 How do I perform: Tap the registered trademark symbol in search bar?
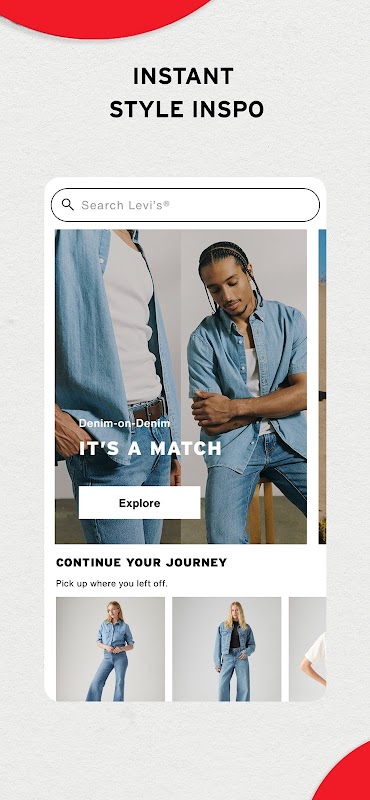click(166, 203)
